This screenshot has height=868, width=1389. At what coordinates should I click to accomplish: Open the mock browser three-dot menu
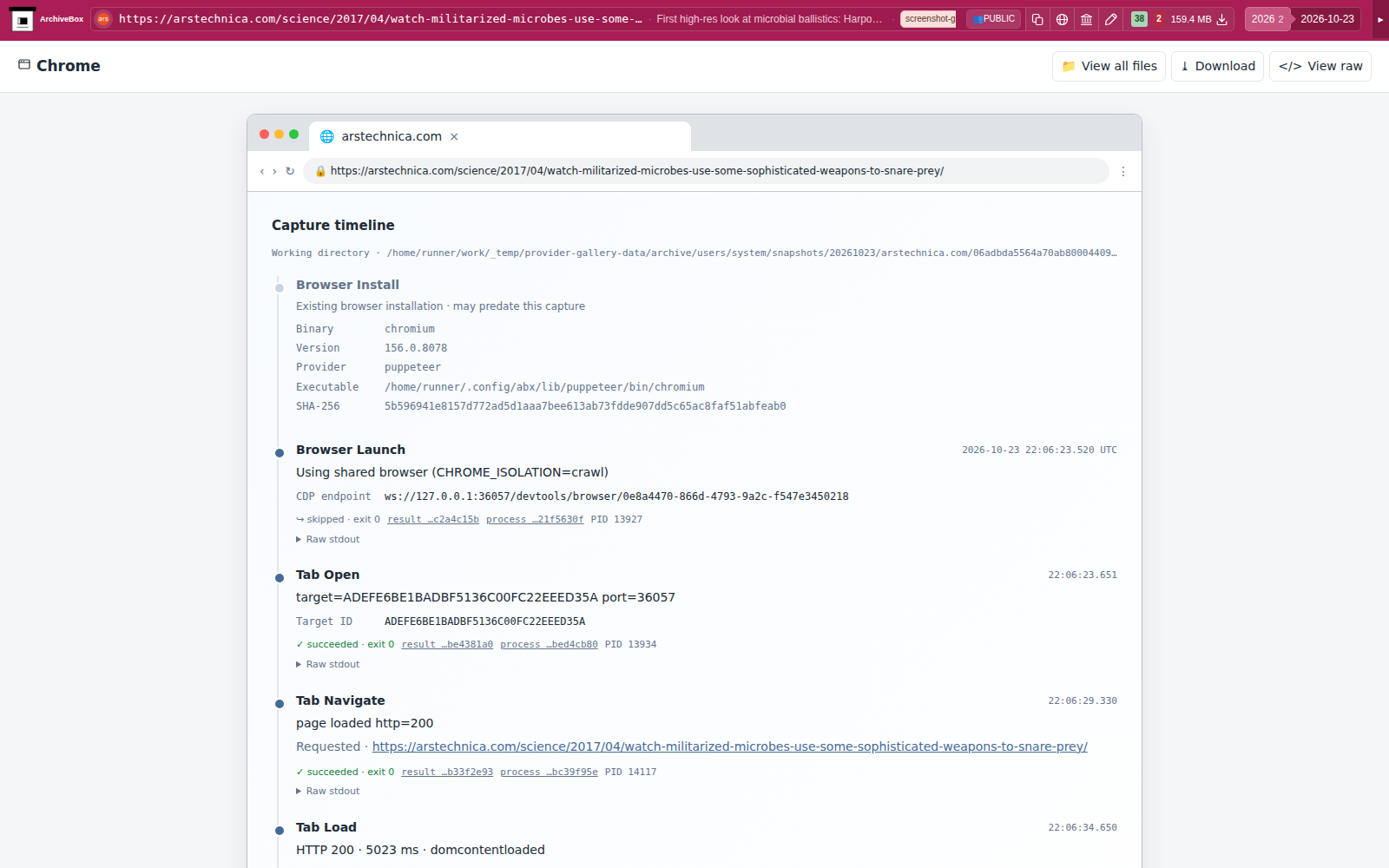click(1123, 172)
